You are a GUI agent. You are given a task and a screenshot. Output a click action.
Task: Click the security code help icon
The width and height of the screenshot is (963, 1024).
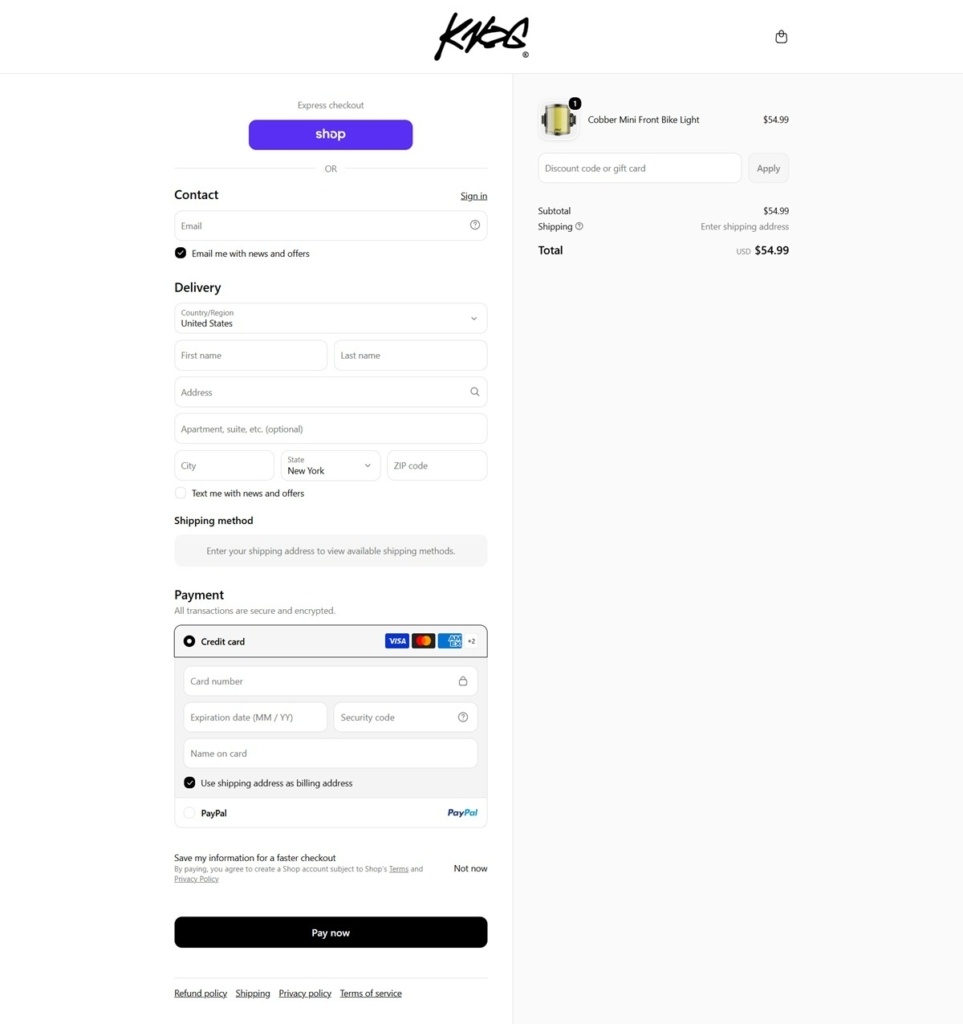pyautogui.click(x=463, y=717)
